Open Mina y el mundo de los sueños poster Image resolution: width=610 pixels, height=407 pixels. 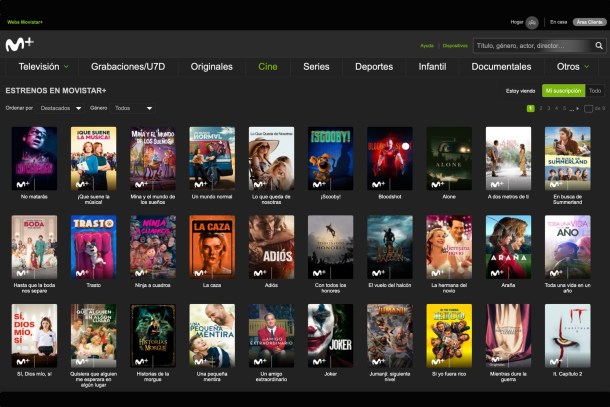click(x=153, y=158)
